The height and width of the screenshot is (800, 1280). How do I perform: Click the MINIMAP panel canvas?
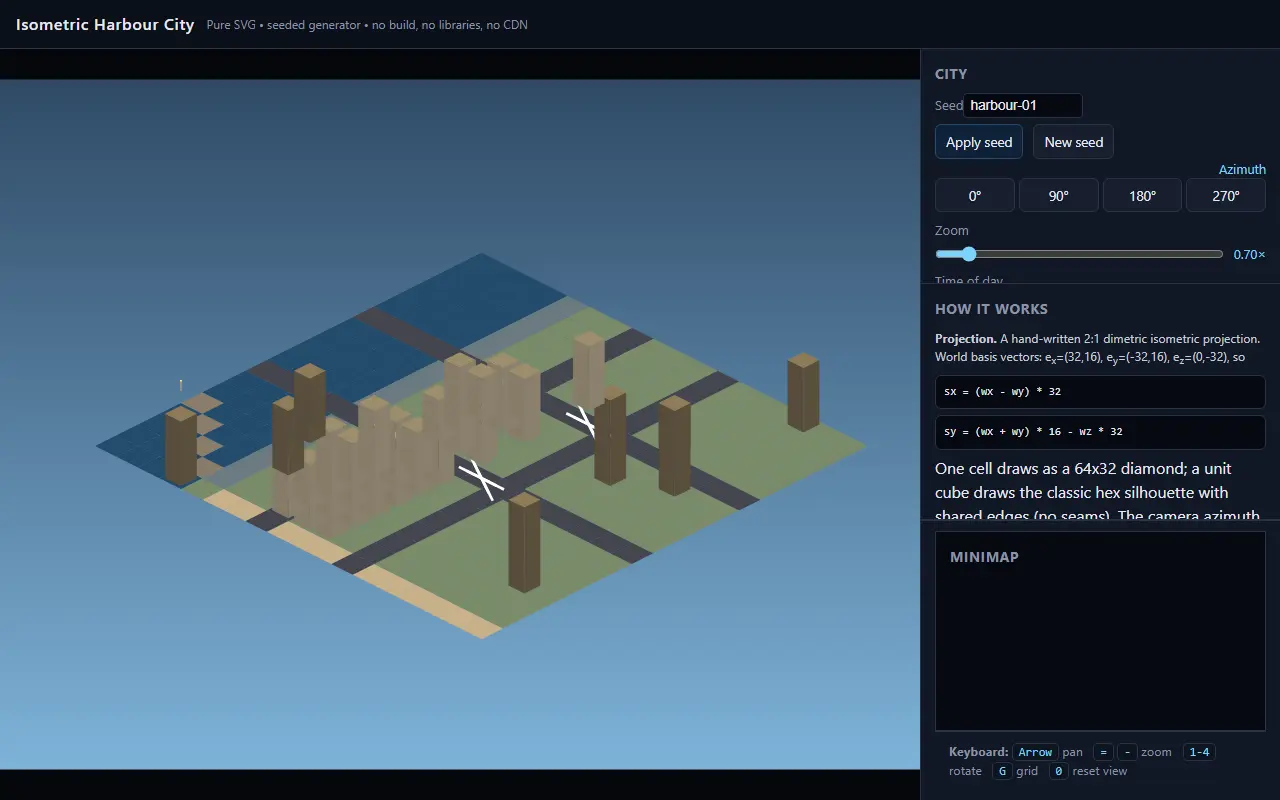pyautogui.click(x=1100, y=631)
